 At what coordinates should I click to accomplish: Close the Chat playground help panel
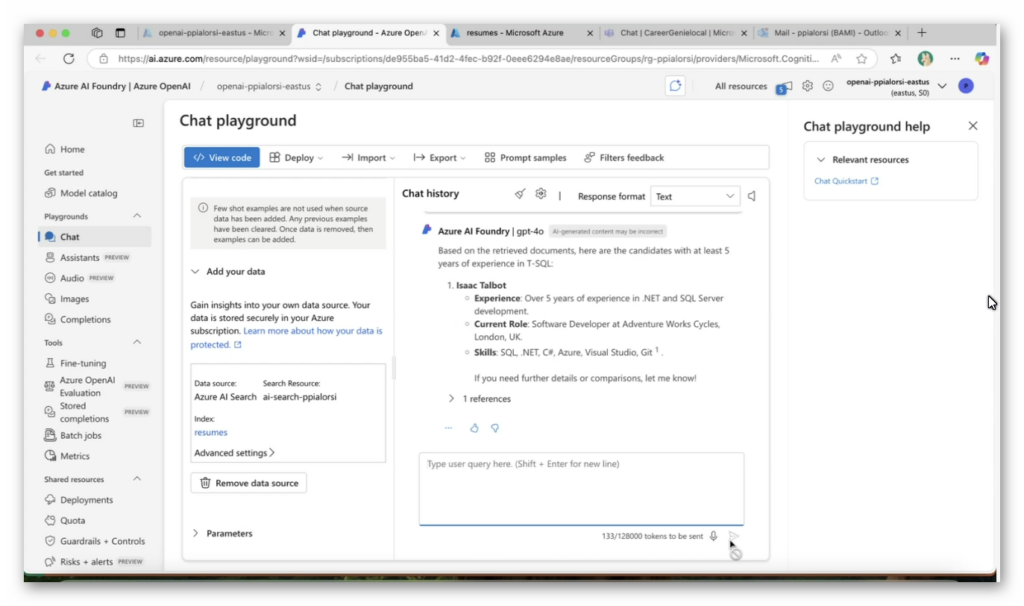(973, 126)
